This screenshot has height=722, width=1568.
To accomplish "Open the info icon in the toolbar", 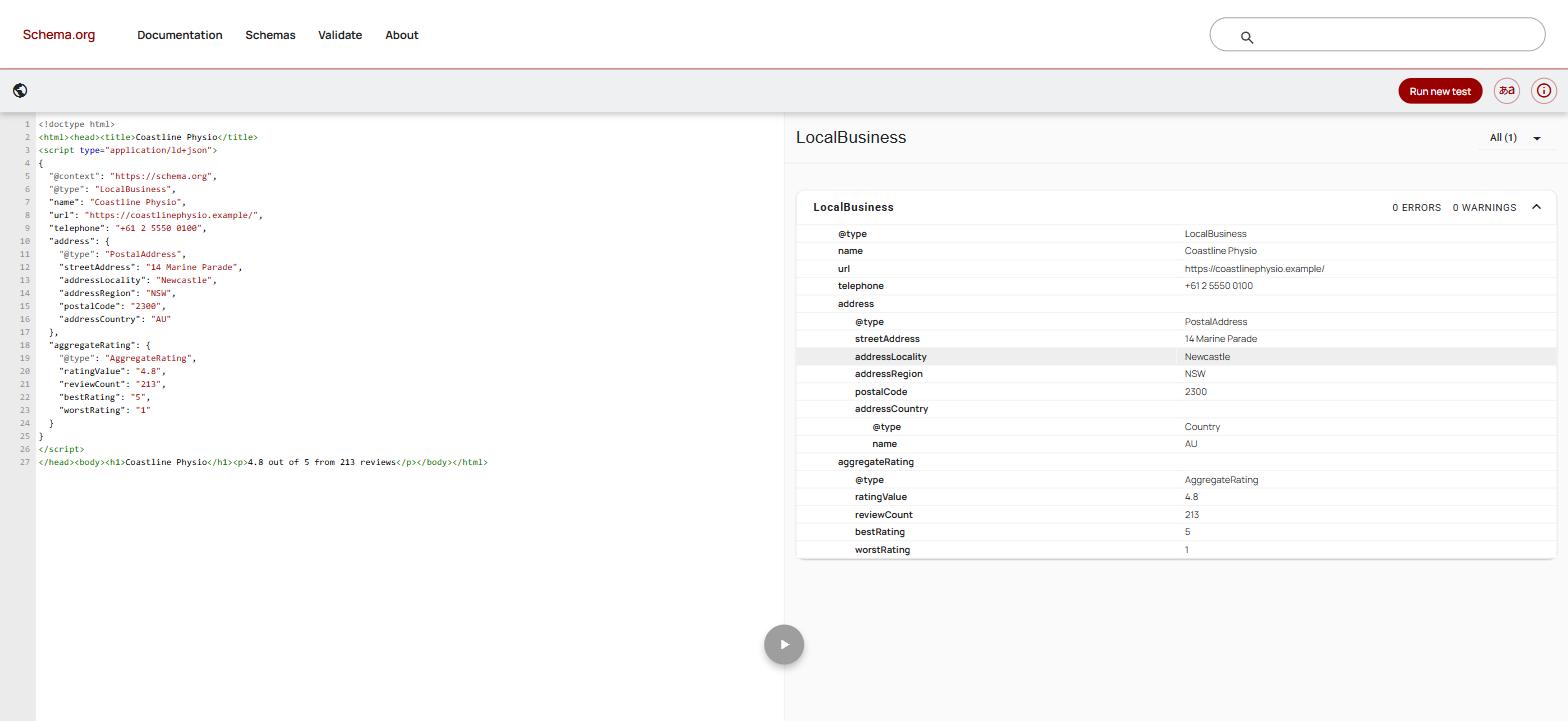I will 1544,91.
